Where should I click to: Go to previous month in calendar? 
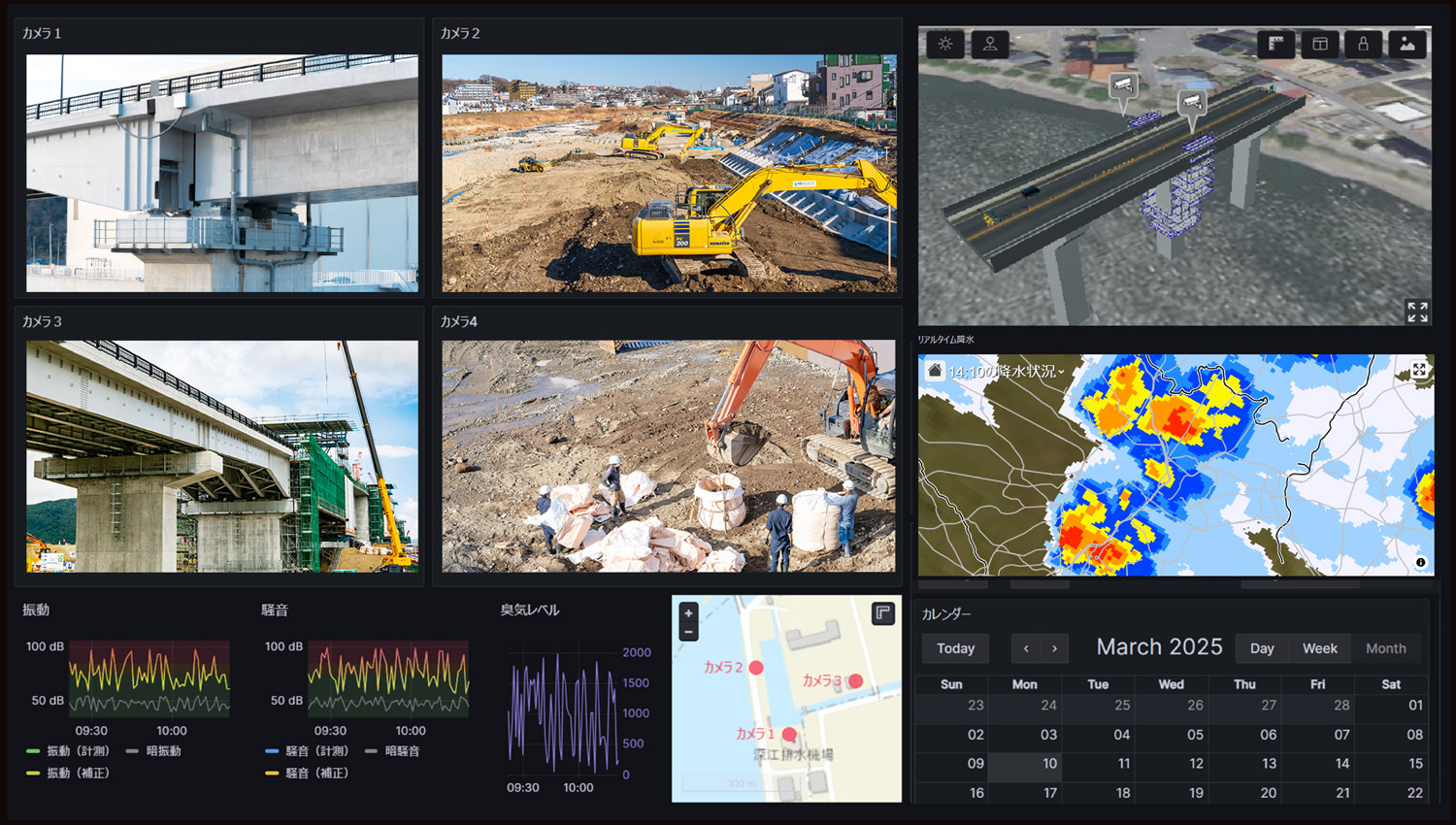(x=1026, y=648)
